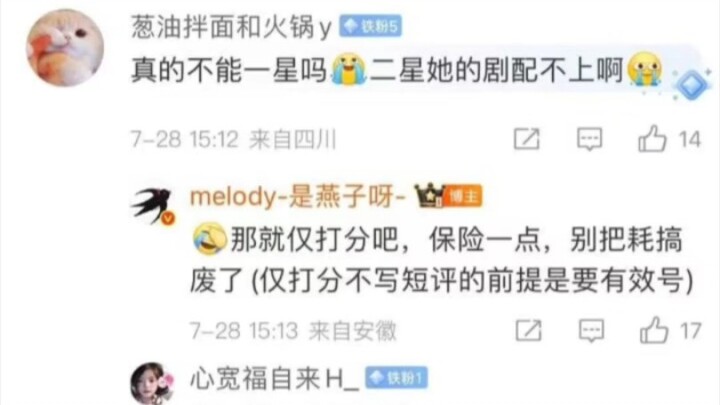Screen dimensions: 720x405
Task: Reply to melody-是燕子呀-'s comment
Action: [x=591, y=331]
